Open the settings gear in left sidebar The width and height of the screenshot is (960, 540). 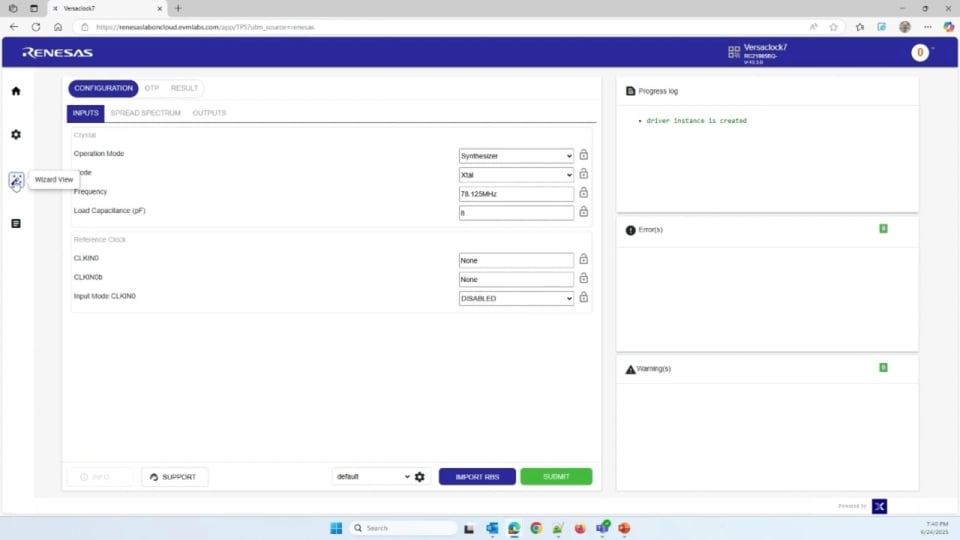pos(16,135)
